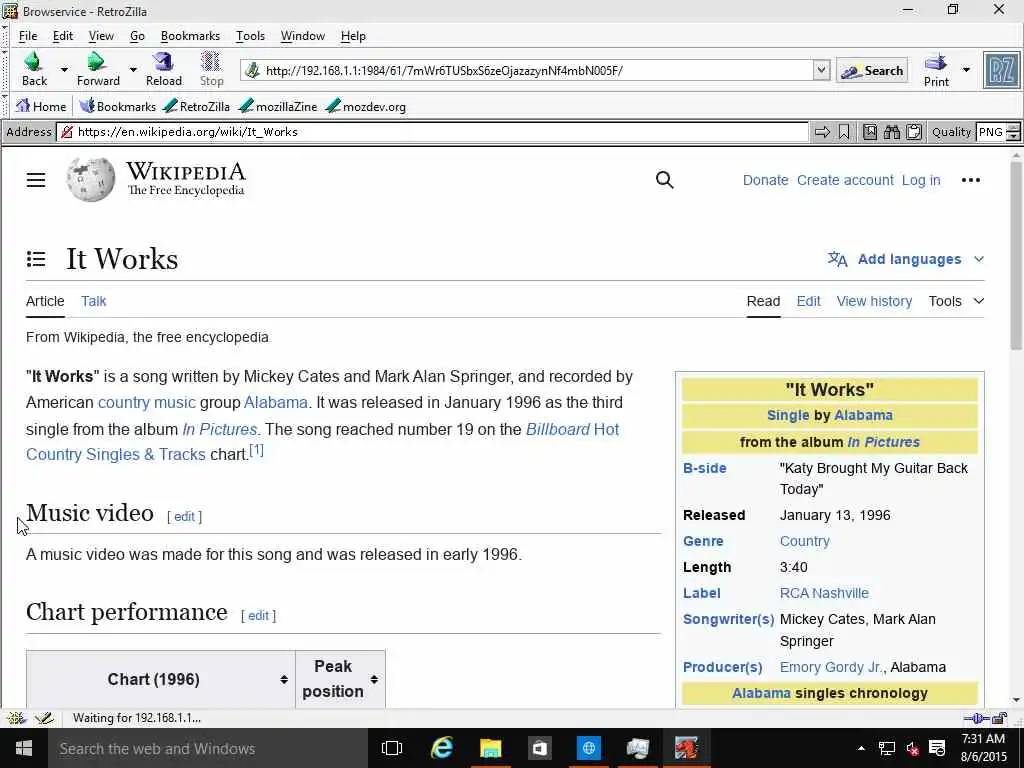The height and width of the screenshot is (768, 1024).
Task: Click the Wikipedia search magnifier icon
Action: (664, 180)
